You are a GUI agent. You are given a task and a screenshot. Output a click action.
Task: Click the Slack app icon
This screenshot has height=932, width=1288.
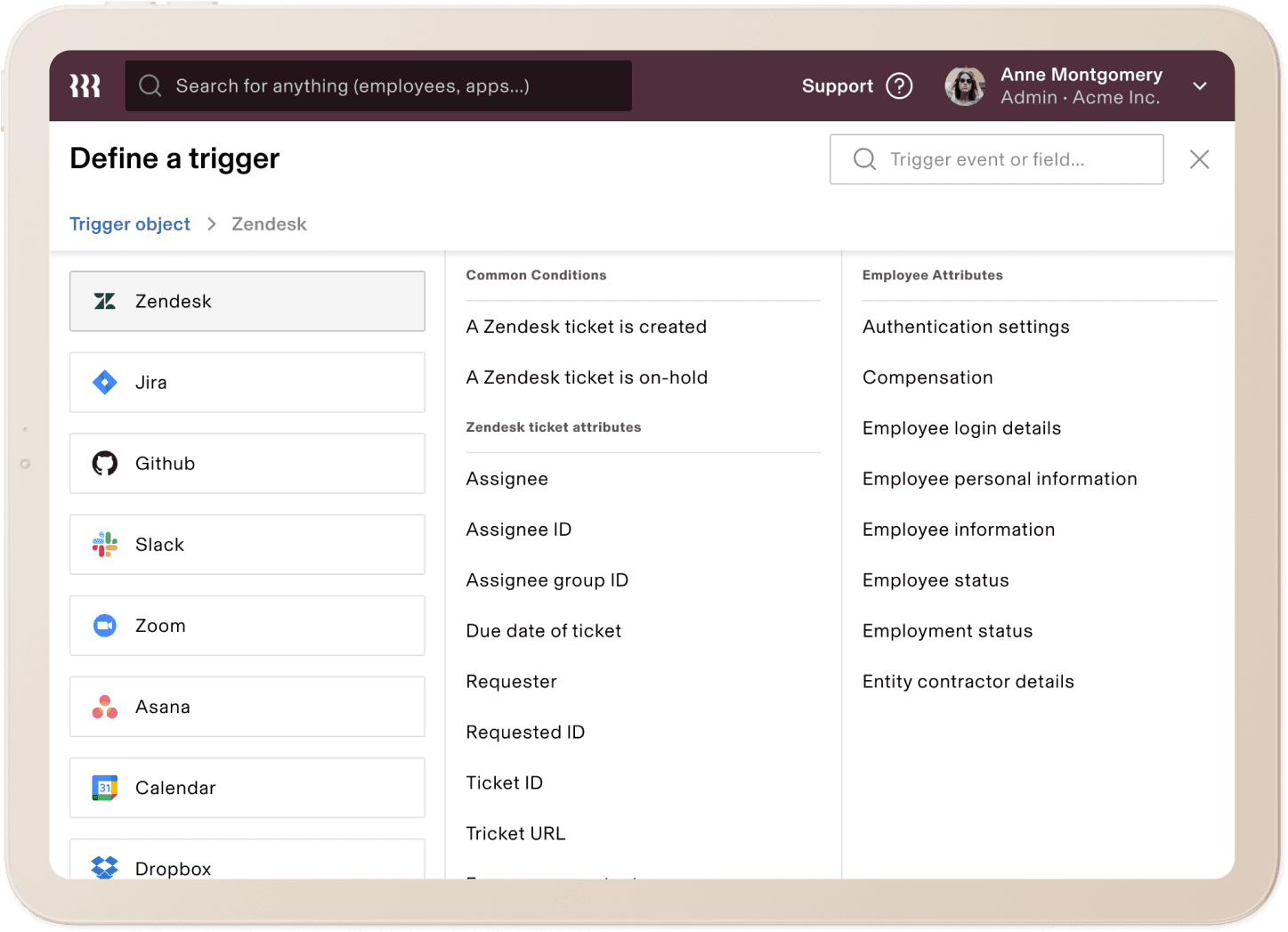tap(104, 544)
